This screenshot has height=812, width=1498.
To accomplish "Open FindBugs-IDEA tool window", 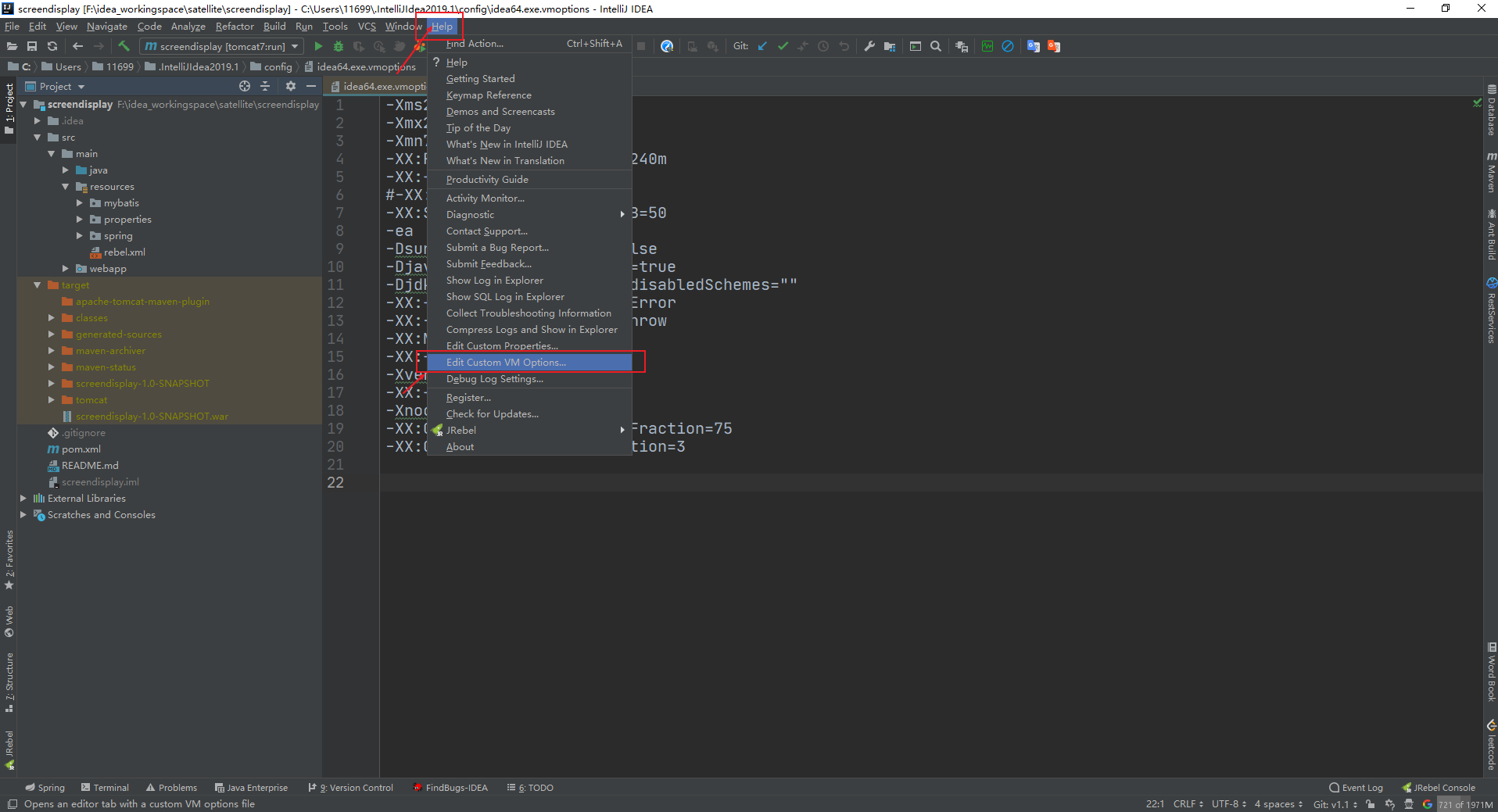I will 450,788.
